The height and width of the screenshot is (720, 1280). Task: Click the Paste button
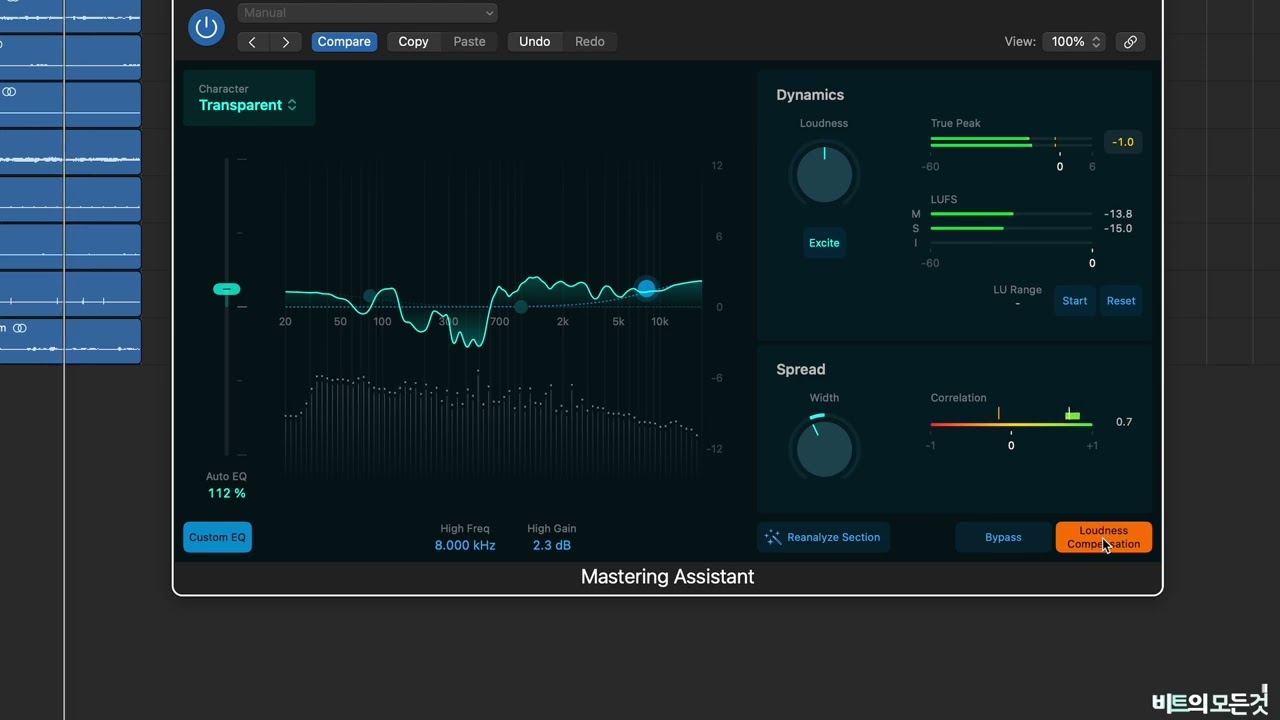pos(469,42)
